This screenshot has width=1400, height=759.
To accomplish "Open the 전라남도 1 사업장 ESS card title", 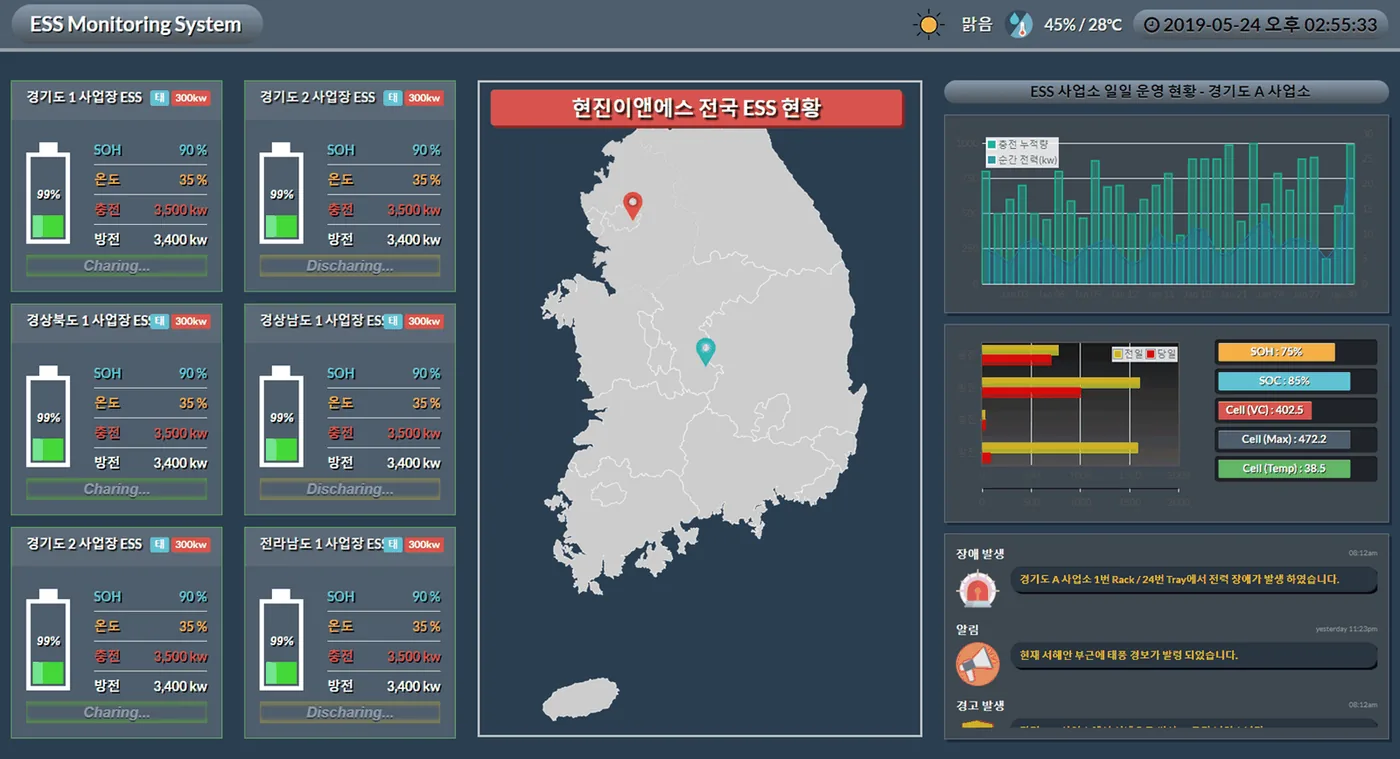I will (x=320, y=543).
